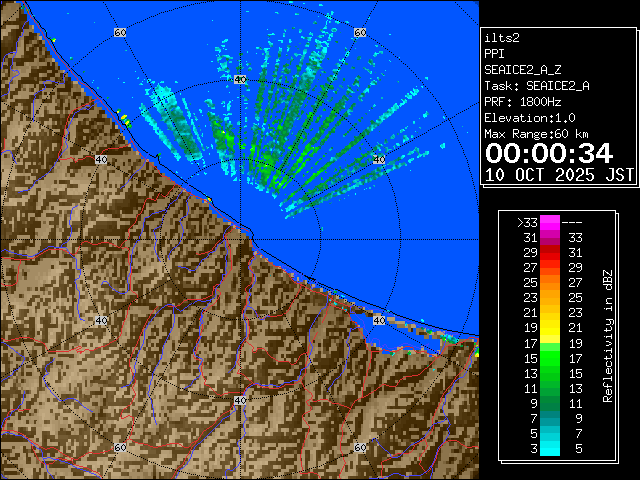The width and height of the screenshot is (640, 480).
Task: Click the Reflectivity in dBZ axis label
Action: click(x=607, y=335)
